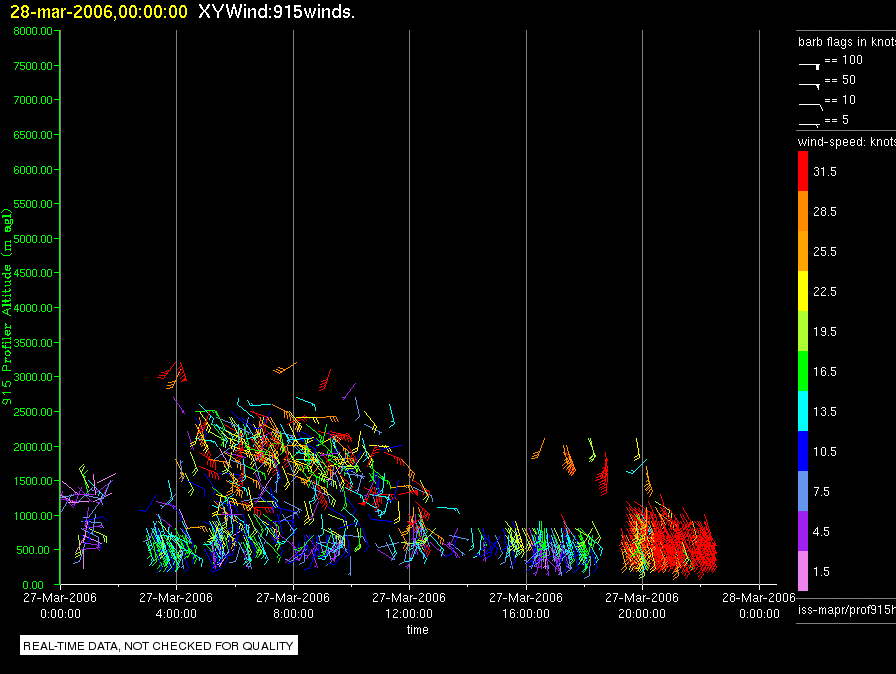The width and height of the screenshot is (896, 674).
Task: Click the '== 5' barb legend value
Action: click(x=837, y=120)
